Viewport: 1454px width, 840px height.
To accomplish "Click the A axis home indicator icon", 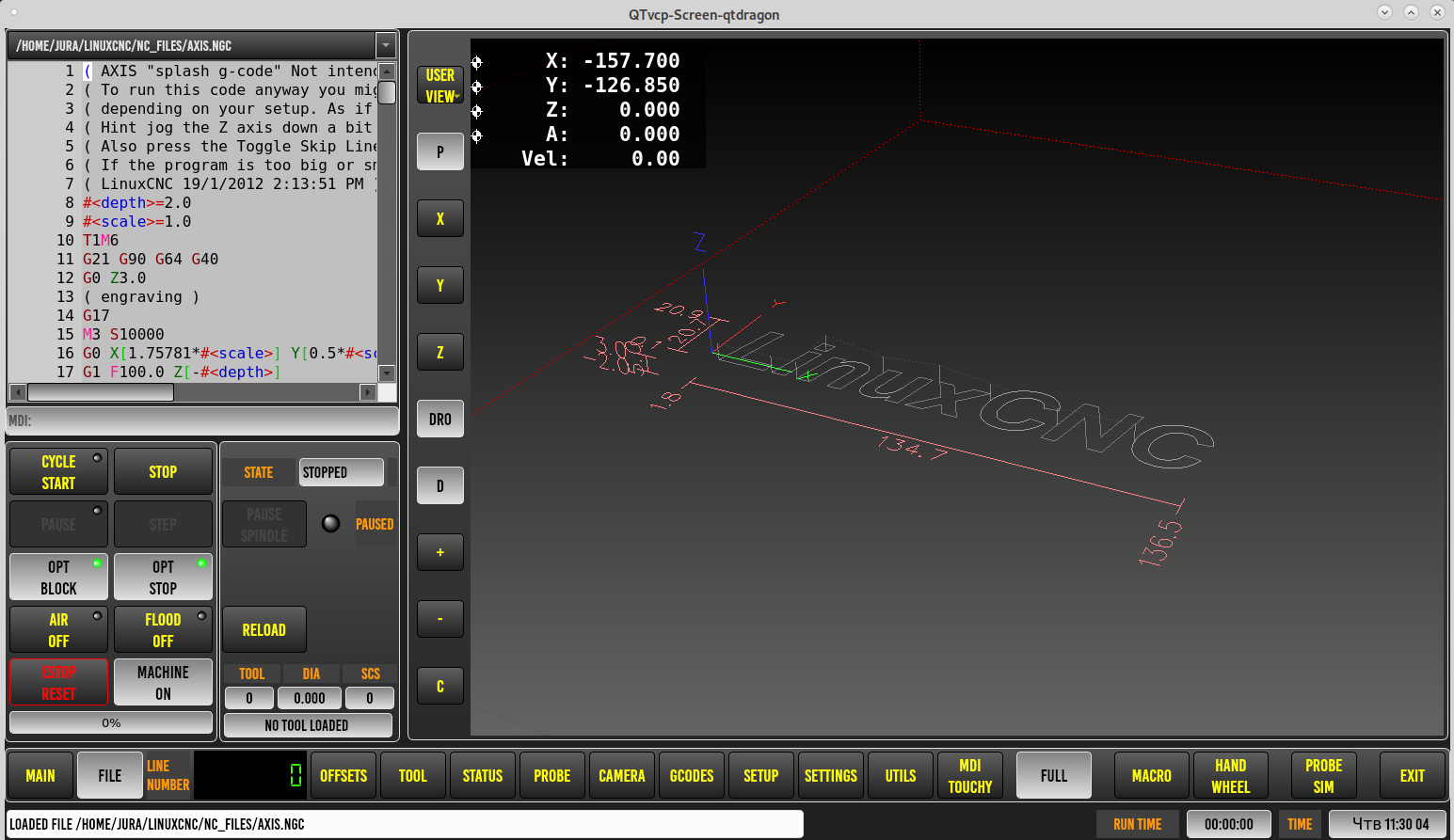I will (x=476, y=135).
